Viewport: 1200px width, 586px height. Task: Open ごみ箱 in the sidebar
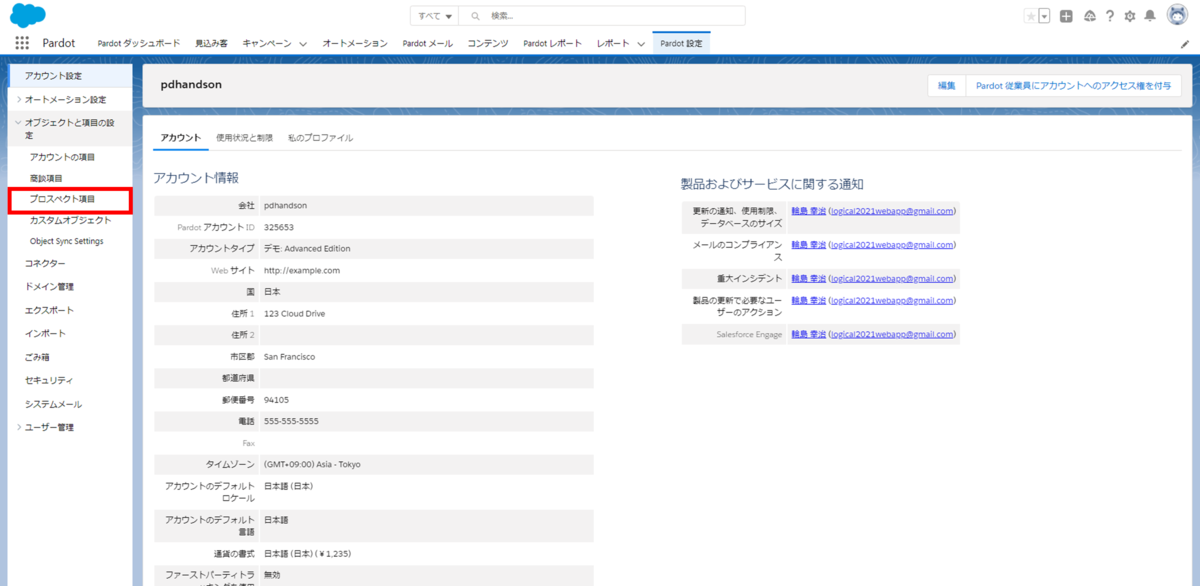click(x=37, y=357)
